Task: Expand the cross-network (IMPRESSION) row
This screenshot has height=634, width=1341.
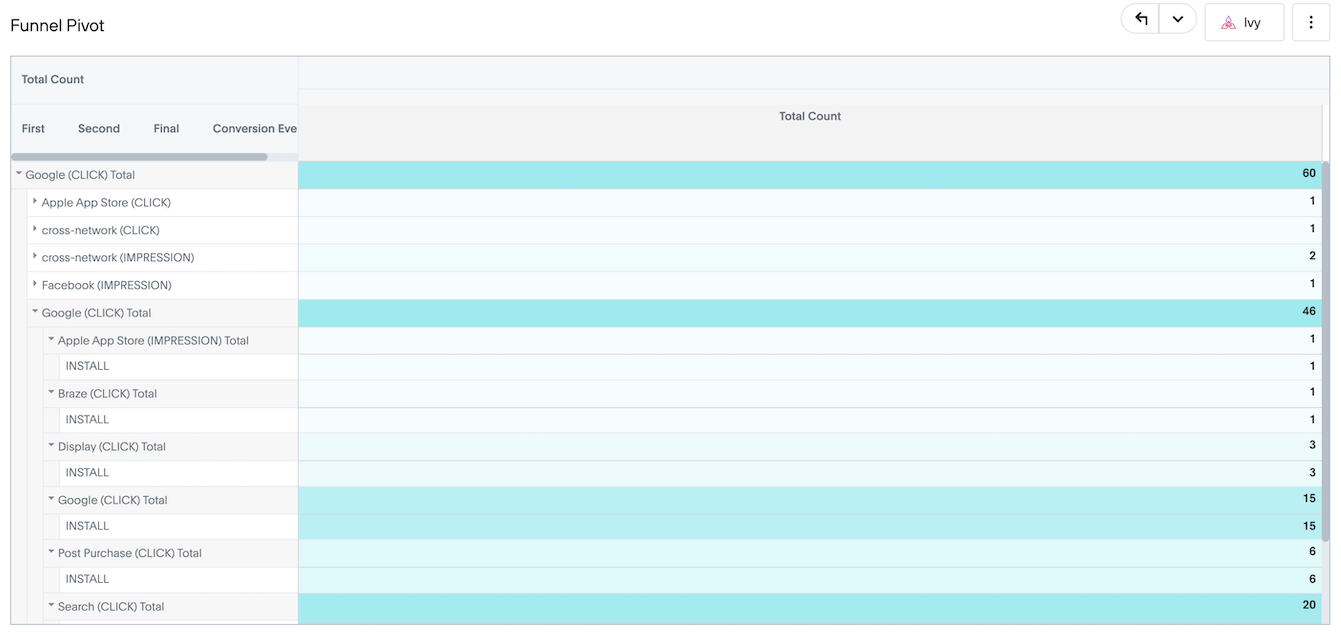Action: tap(35, 257)
